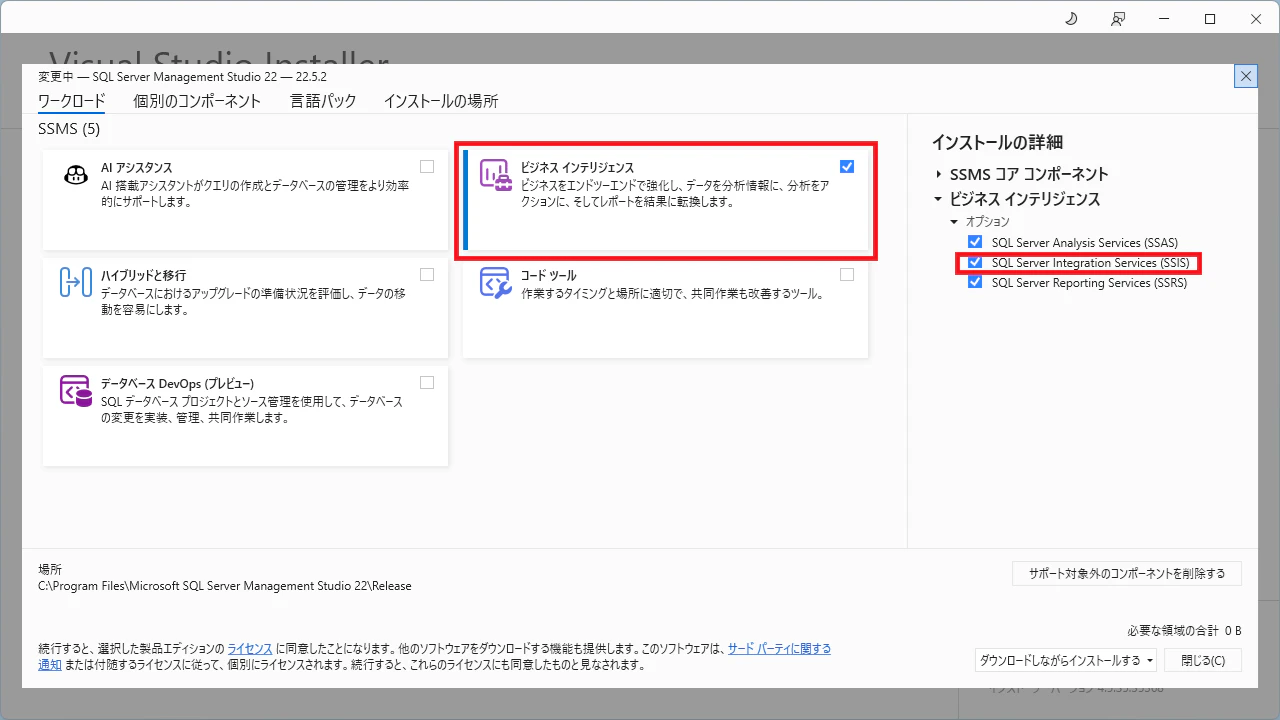Click the インストールの詳細 heading
The width and height of the screenshot is (1280, 720).
[997, 143]
